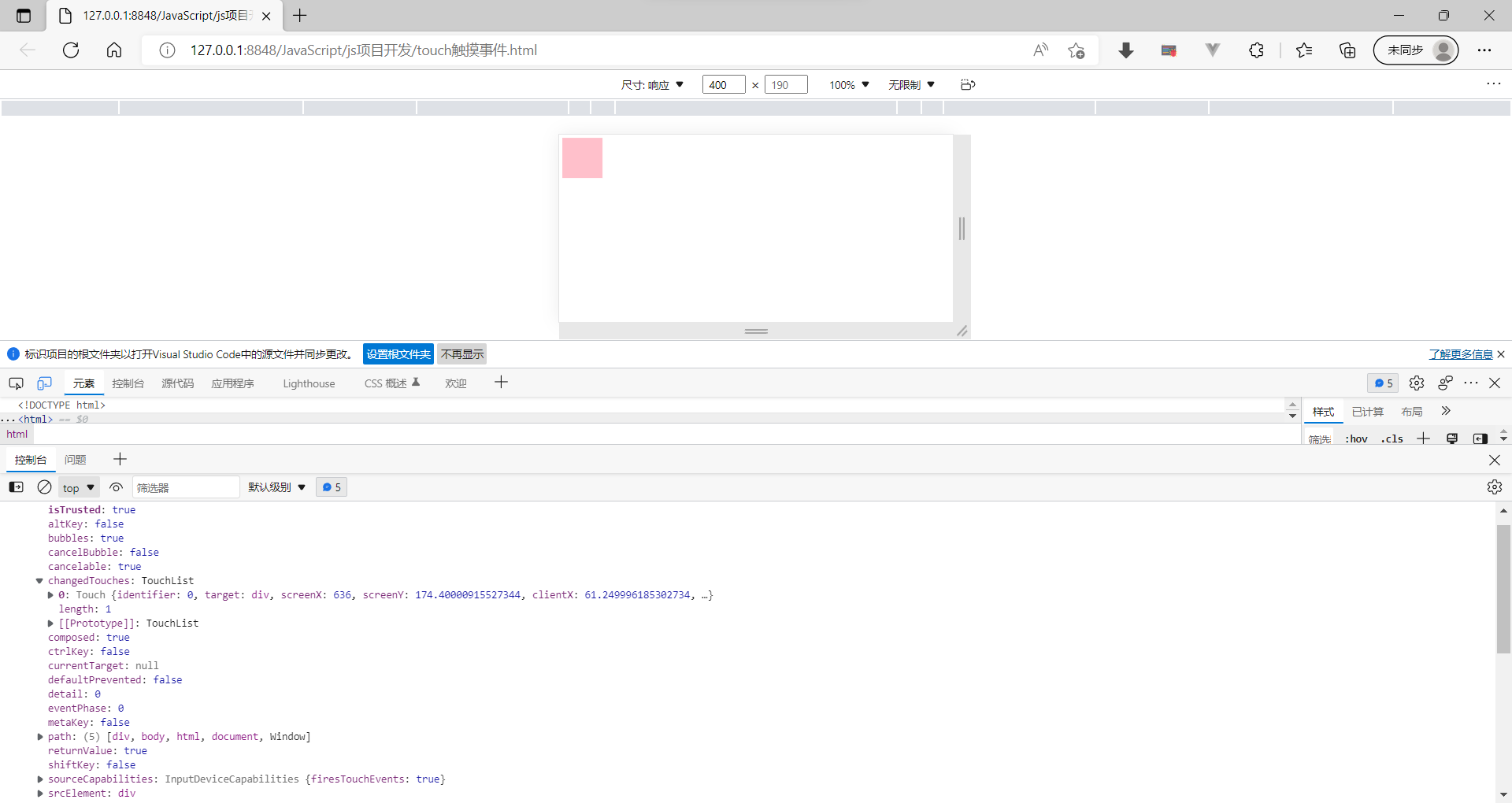The width and height of the screenshot is (1512, 803).
Task: Create a live expression with the eye icon
Action: point(116,487)
